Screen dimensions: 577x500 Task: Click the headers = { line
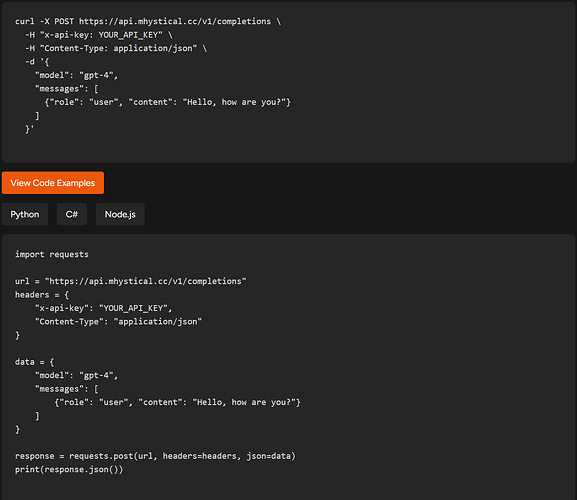click(x=42, y=295)
